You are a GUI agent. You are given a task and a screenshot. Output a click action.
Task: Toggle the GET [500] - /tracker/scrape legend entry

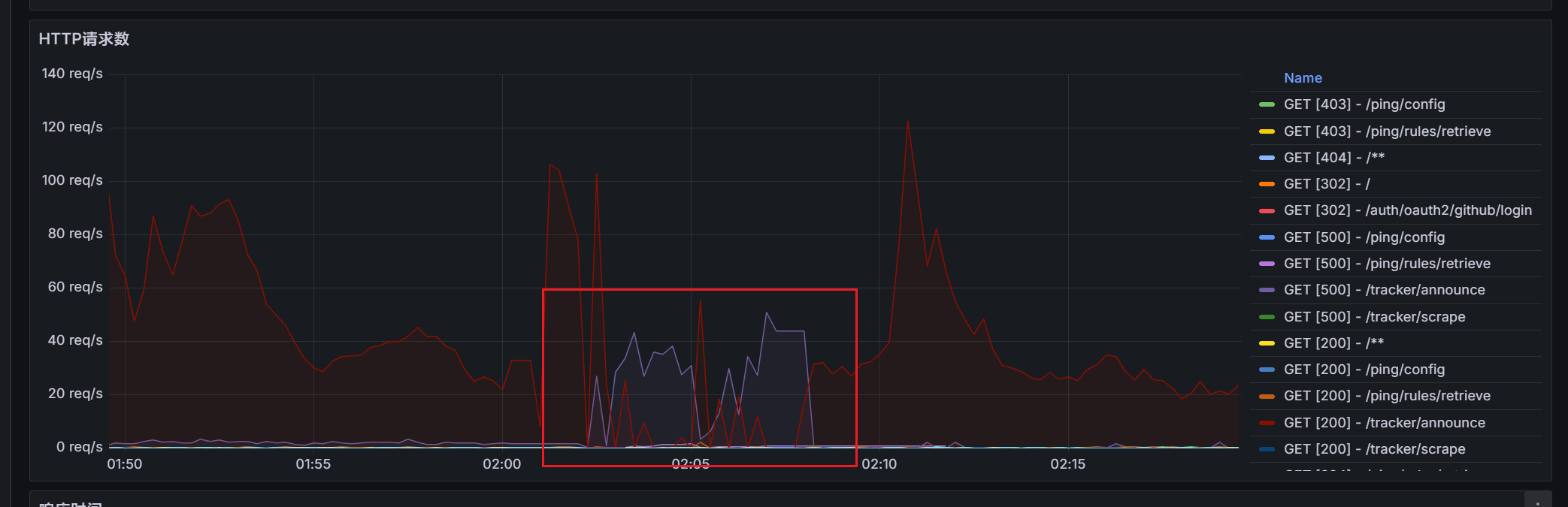[1374, 317]
